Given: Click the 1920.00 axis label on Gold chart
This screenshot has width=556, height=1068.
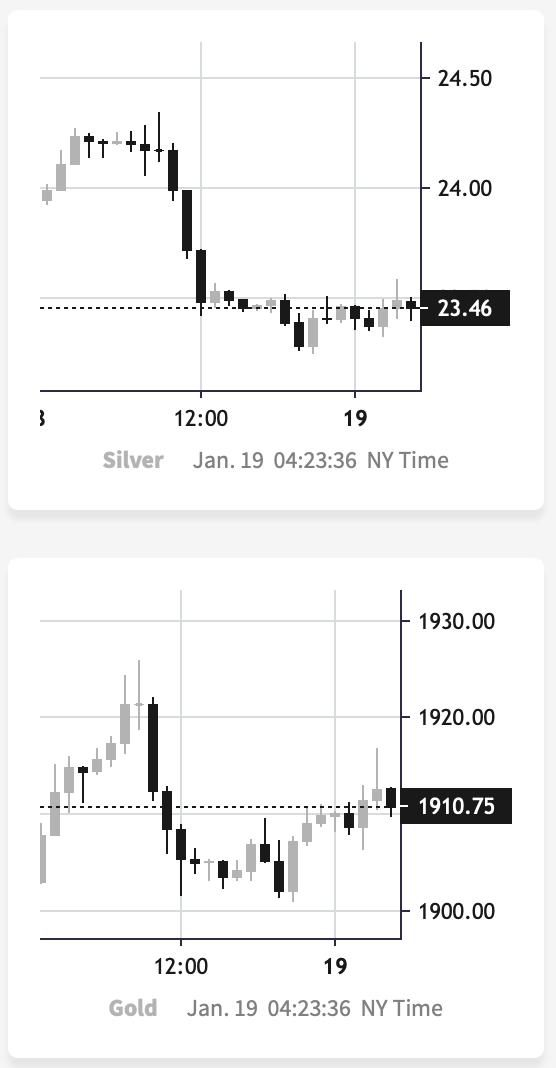Looking at the screenshot, I should point(457,717).
